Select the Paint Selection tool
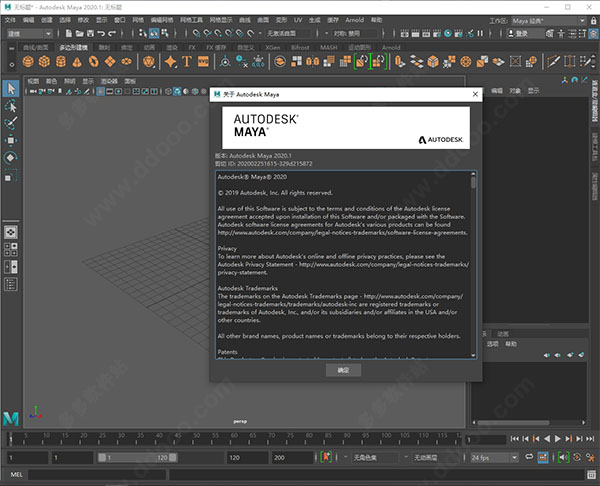Screen dimensions: 600x486 (11, 123)
